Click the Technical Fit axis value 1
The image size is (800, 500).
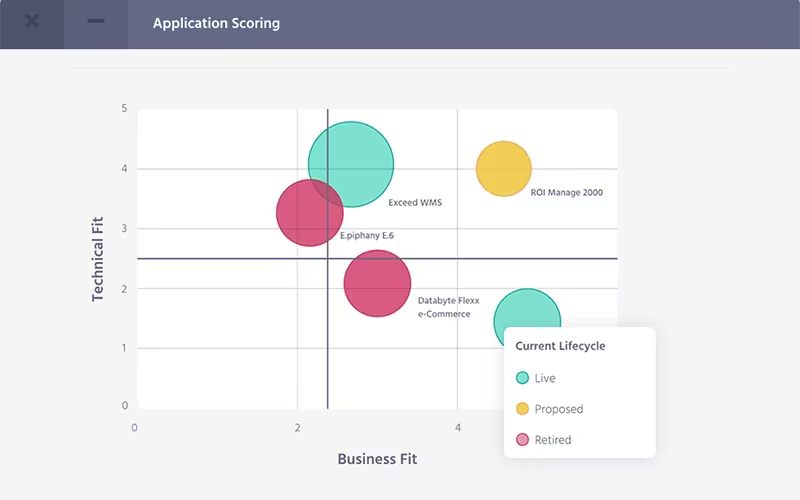coord(124,348)
